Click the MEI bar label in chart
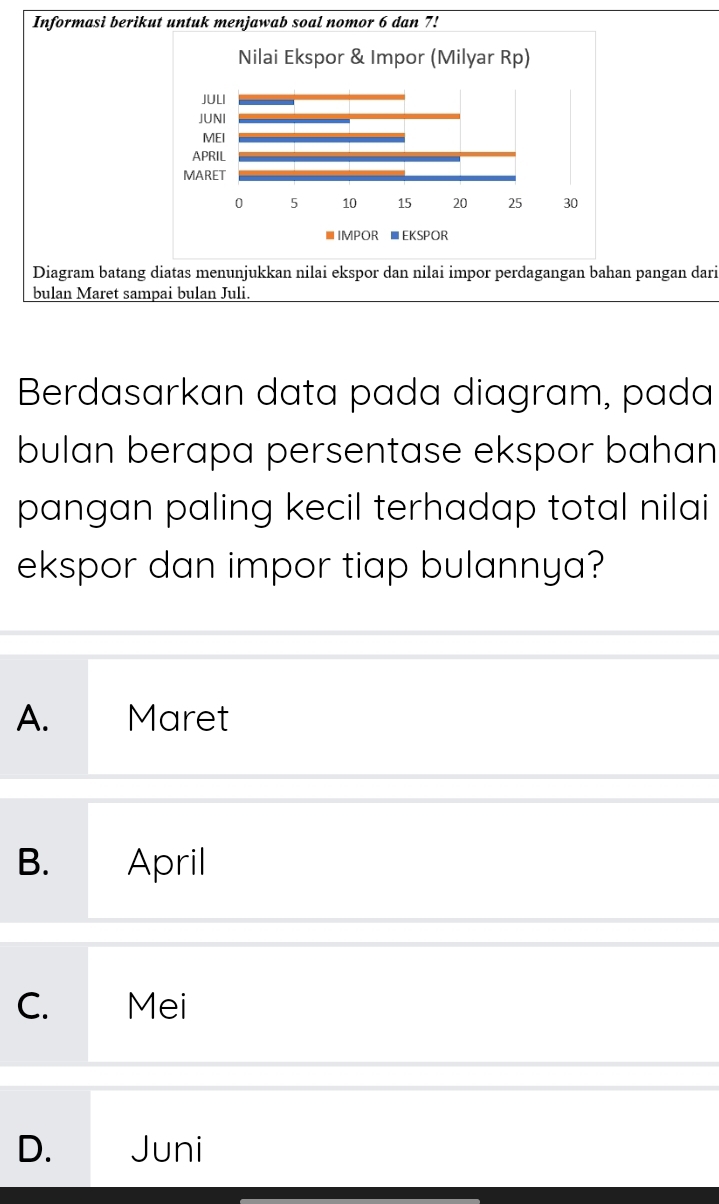This screenshot has height=1204, width=719. (215, 137)
